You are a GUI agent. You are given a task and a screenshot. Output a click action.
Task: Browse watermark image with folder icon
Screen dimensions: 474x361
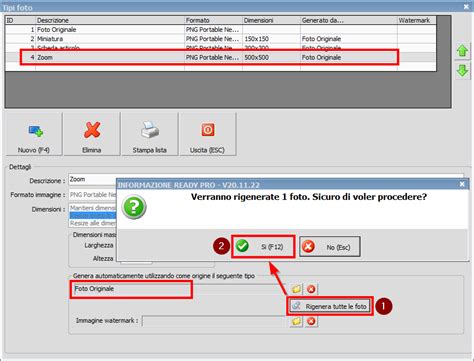[296, 321]
